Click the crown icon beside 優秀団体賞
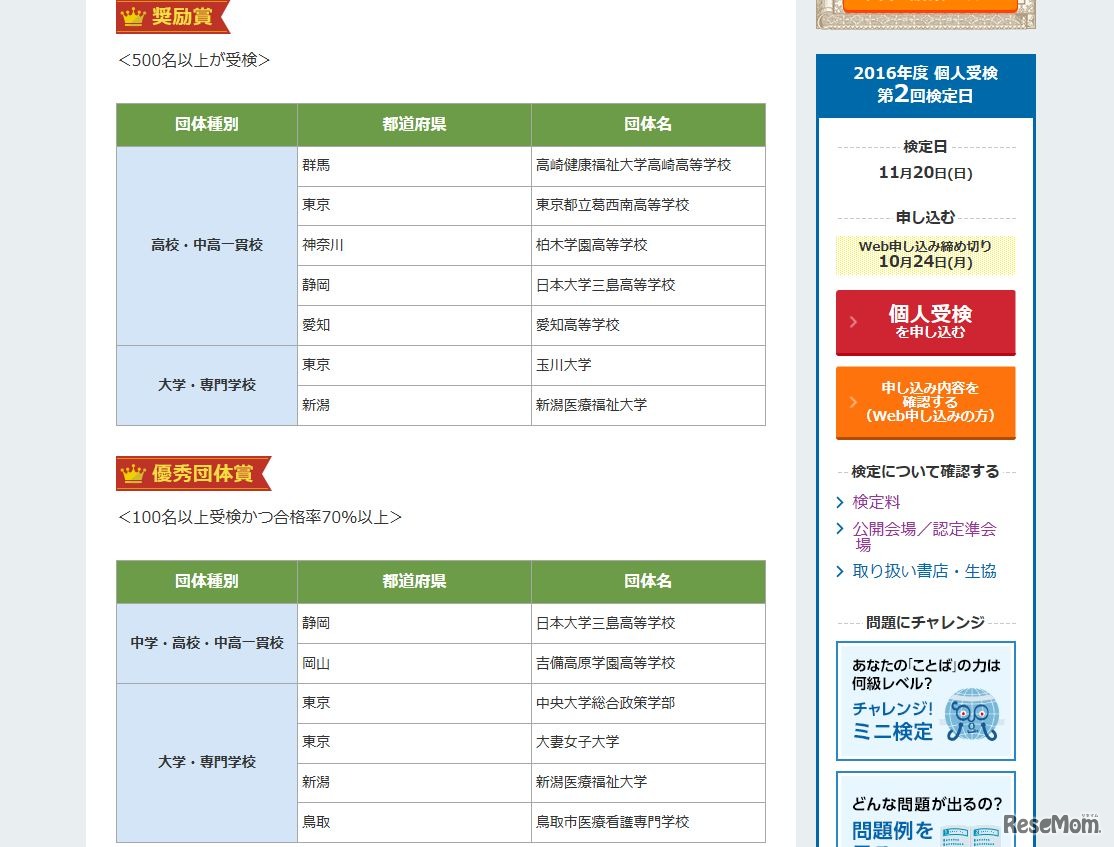 (x=131, y=472)
